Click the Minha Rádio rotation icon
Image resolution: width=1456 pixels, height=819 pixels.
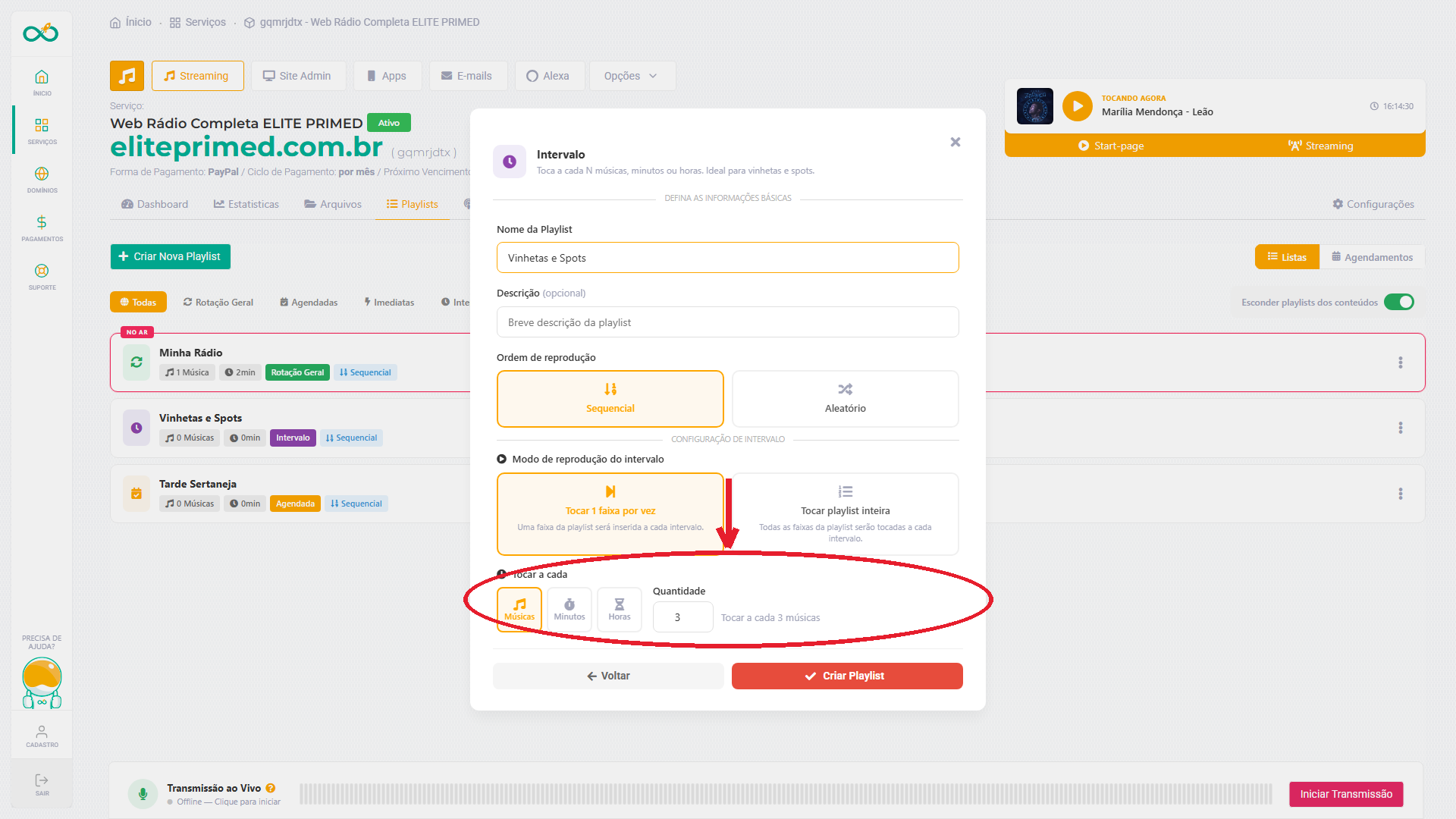pyautogui.click(x=136, y=362)
